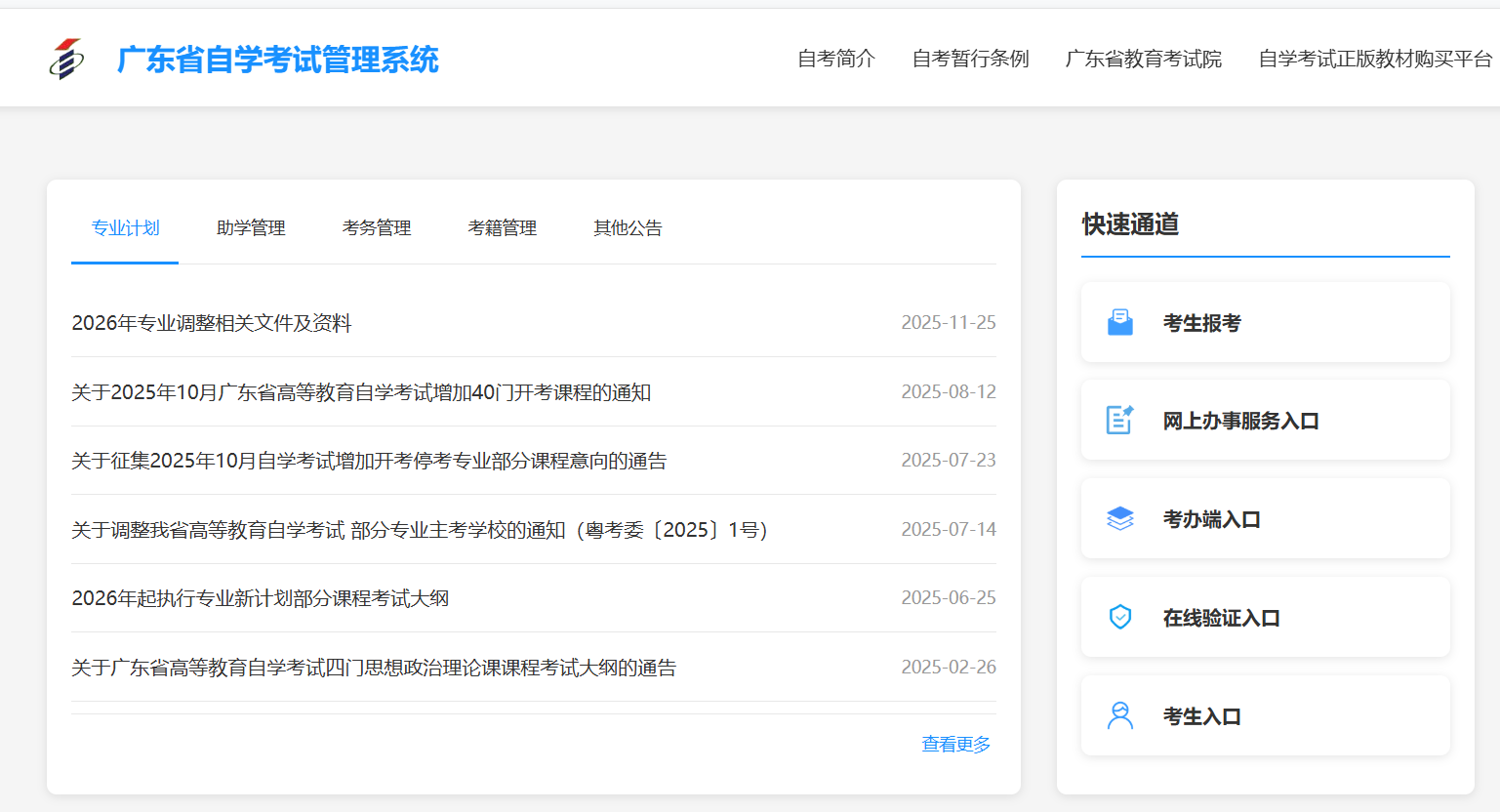Viewport: 1500px width, 812px height.
Task: Click the 查看更多 link
Action: 955,744
